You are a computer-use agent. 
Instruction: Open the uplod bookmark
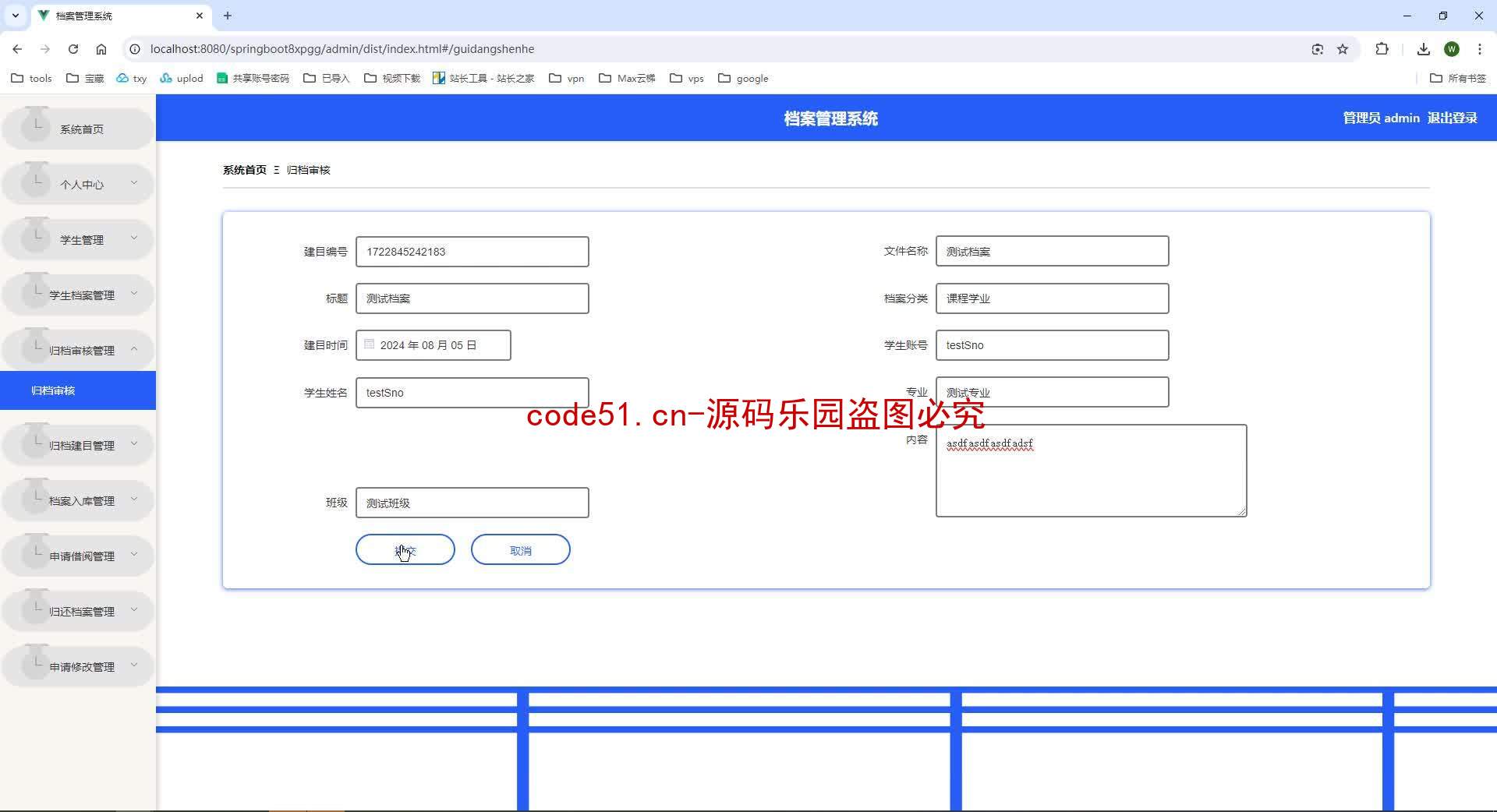(x=181, y=78)
